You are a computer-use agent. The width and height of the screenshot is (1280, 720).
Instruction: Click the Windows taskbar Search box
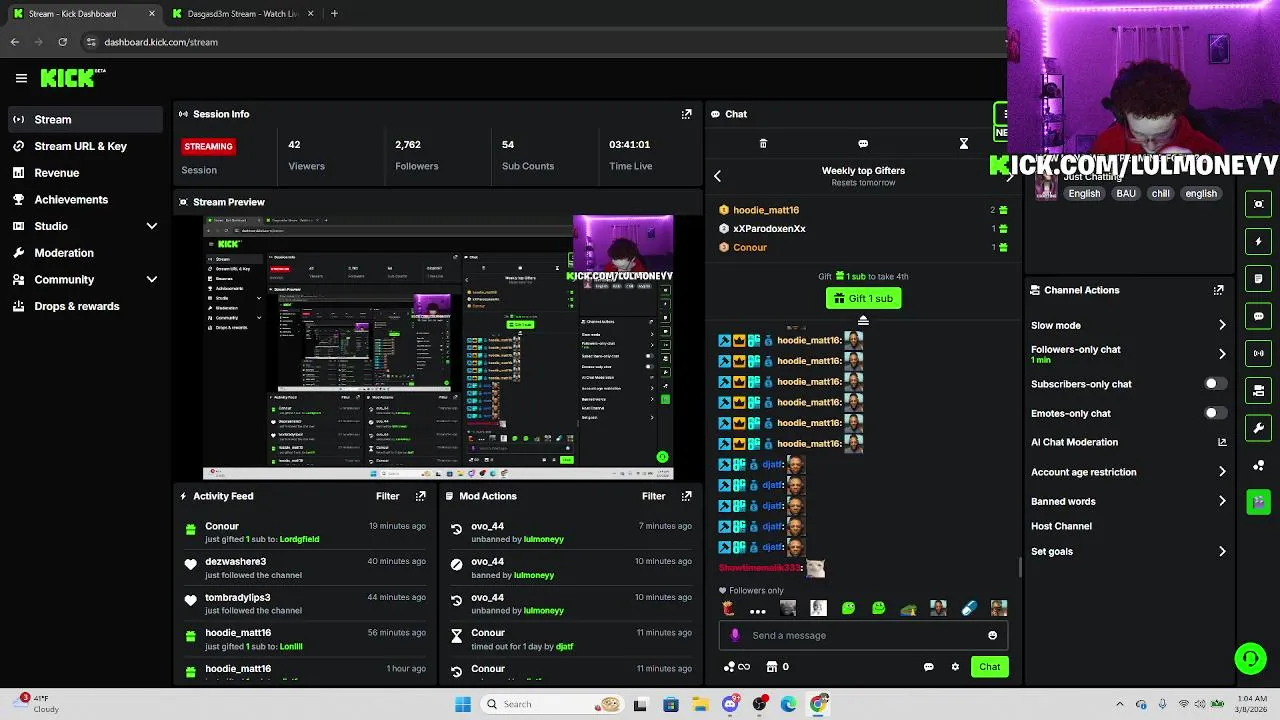tap(553, 704)
